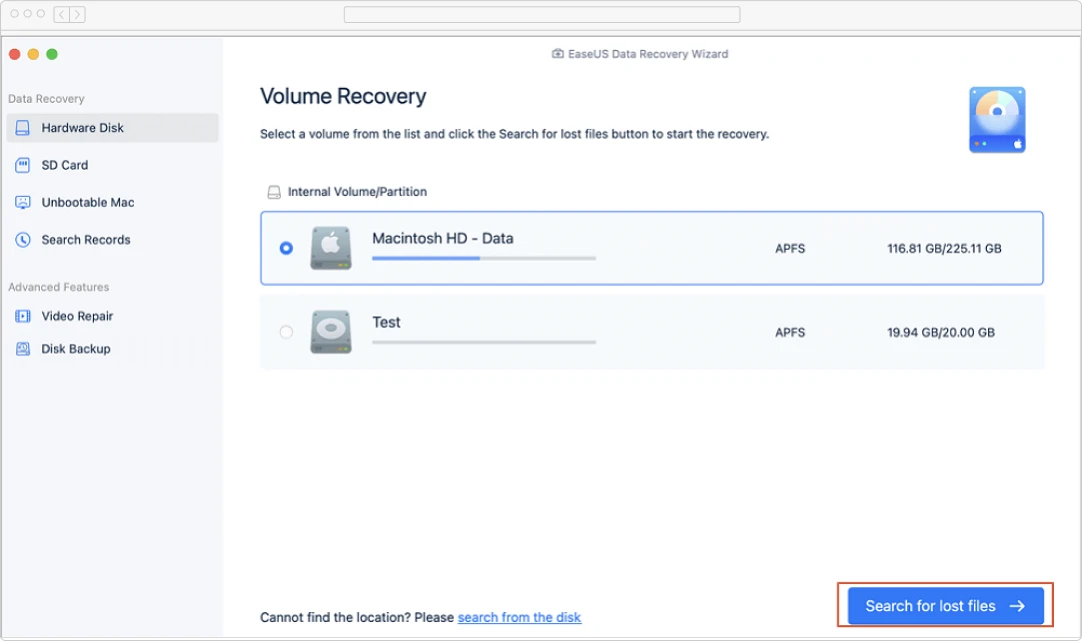1082x641 pixels.
Task: Open the search from the disk link
Action: click(519, 617)
